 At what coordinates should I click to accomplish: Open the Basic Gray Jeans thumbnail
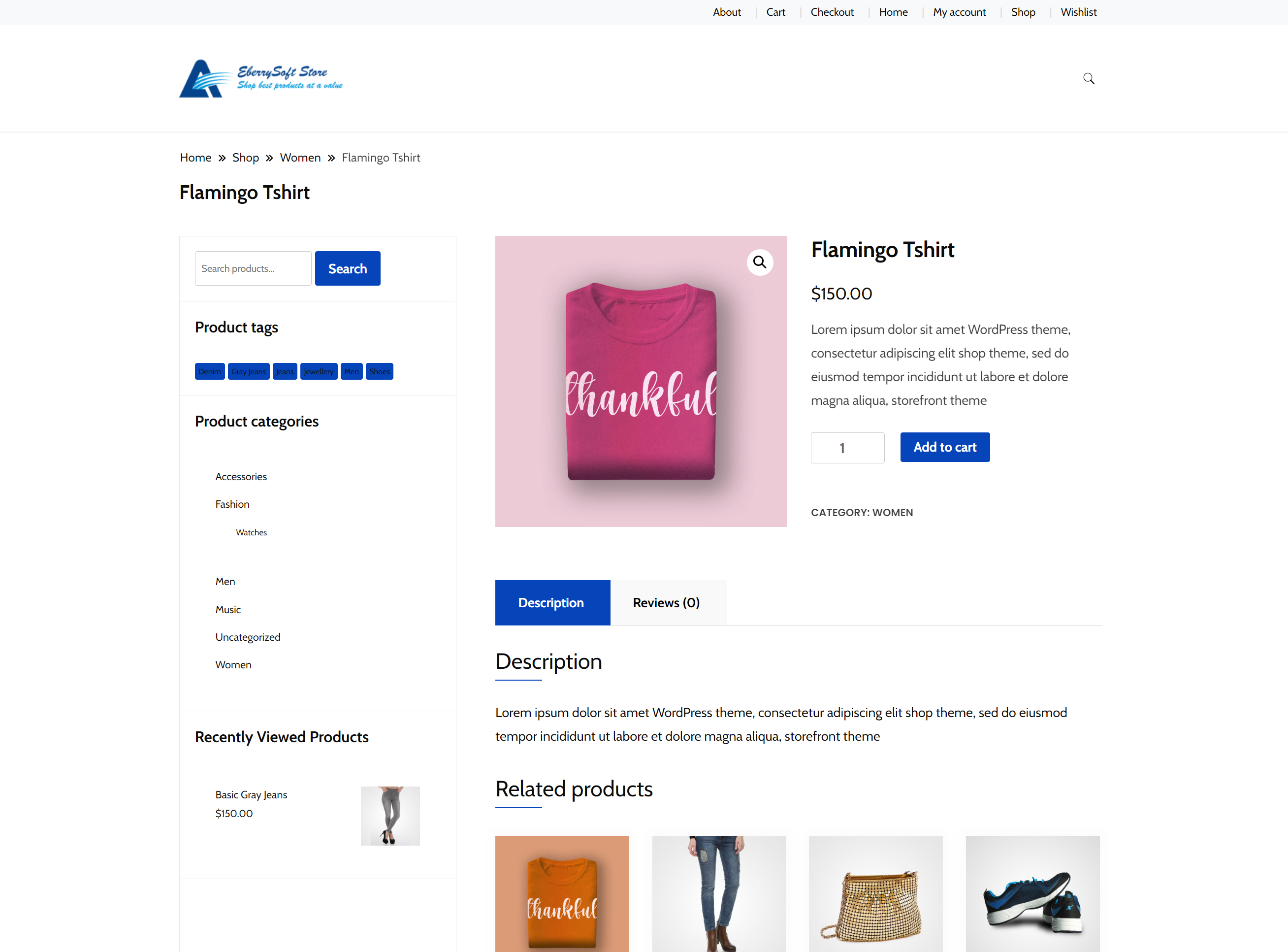[x=390, y=816]
